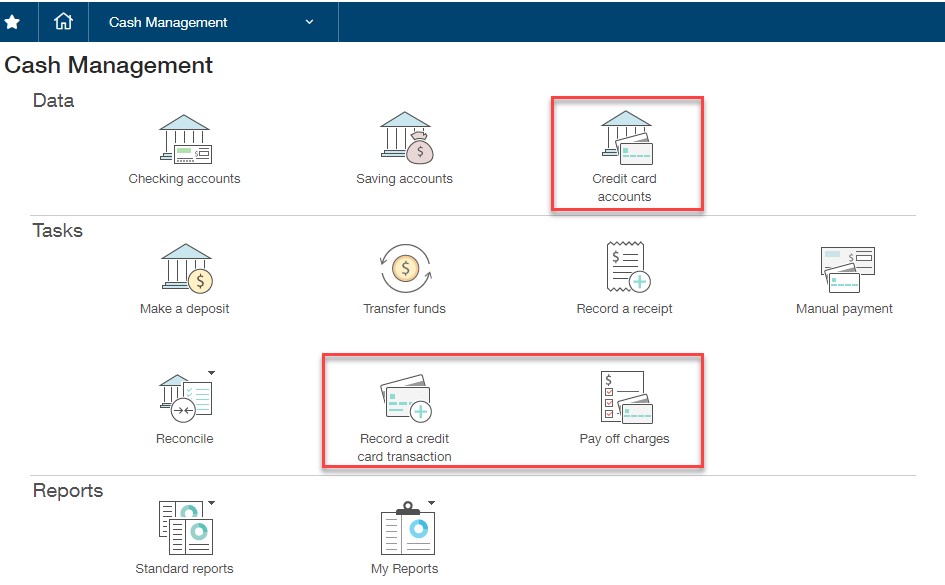Click the favorites star icon
Screen dimensions: 945x585
[x=12, y=21]
